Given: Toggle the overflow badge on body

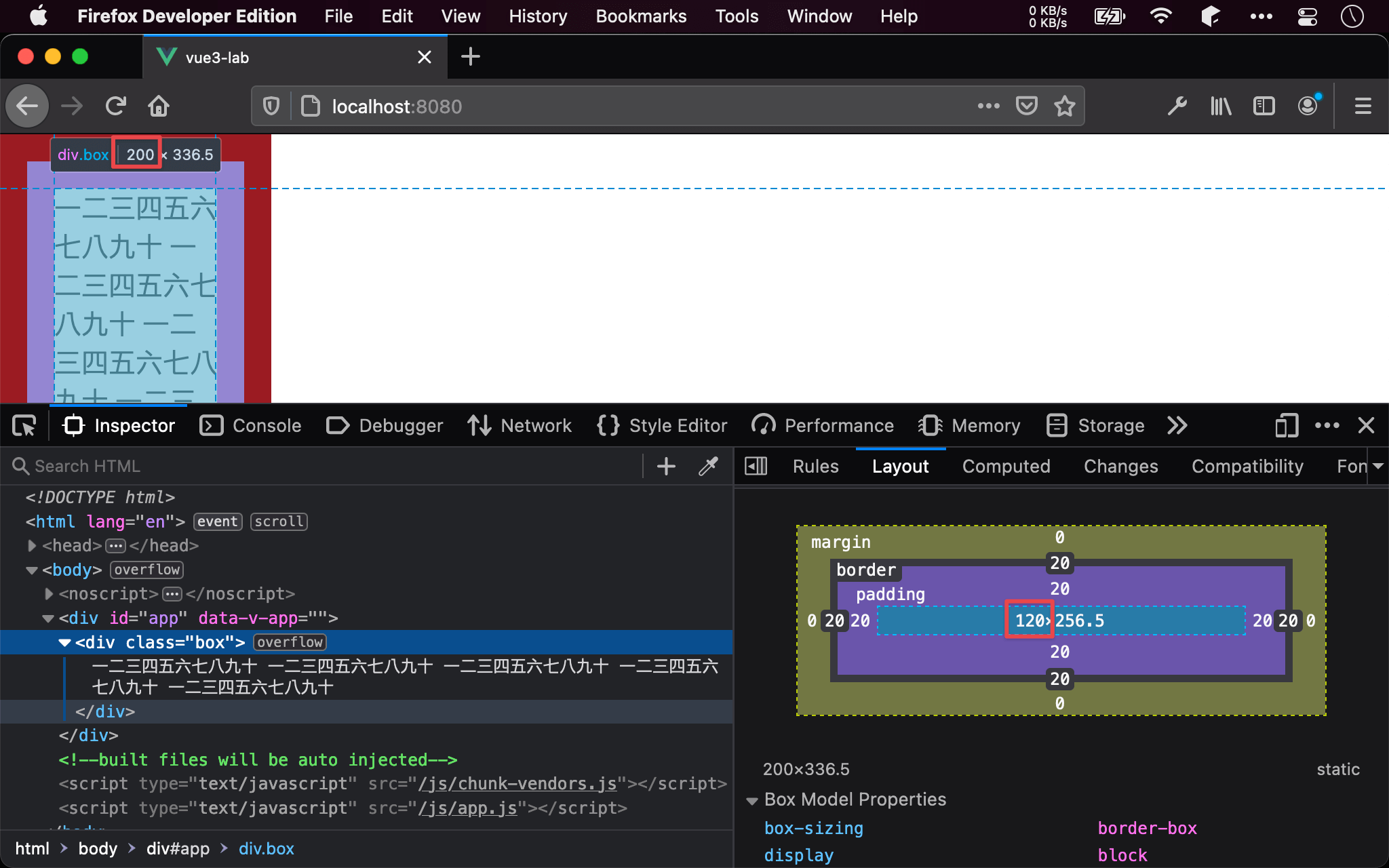Looking at the screenshot, I should pyautogui.click(x=145, y=569).
